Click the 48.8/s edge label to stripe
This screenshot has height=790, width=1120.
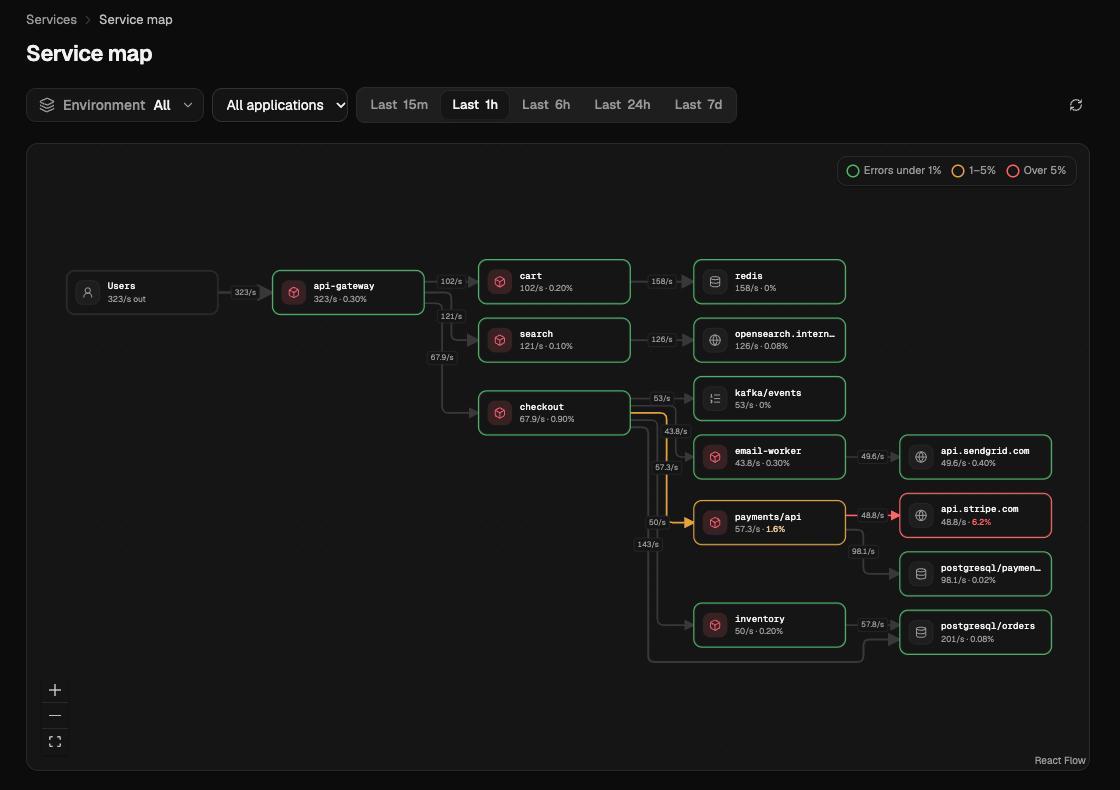click(x=872, y=515)
